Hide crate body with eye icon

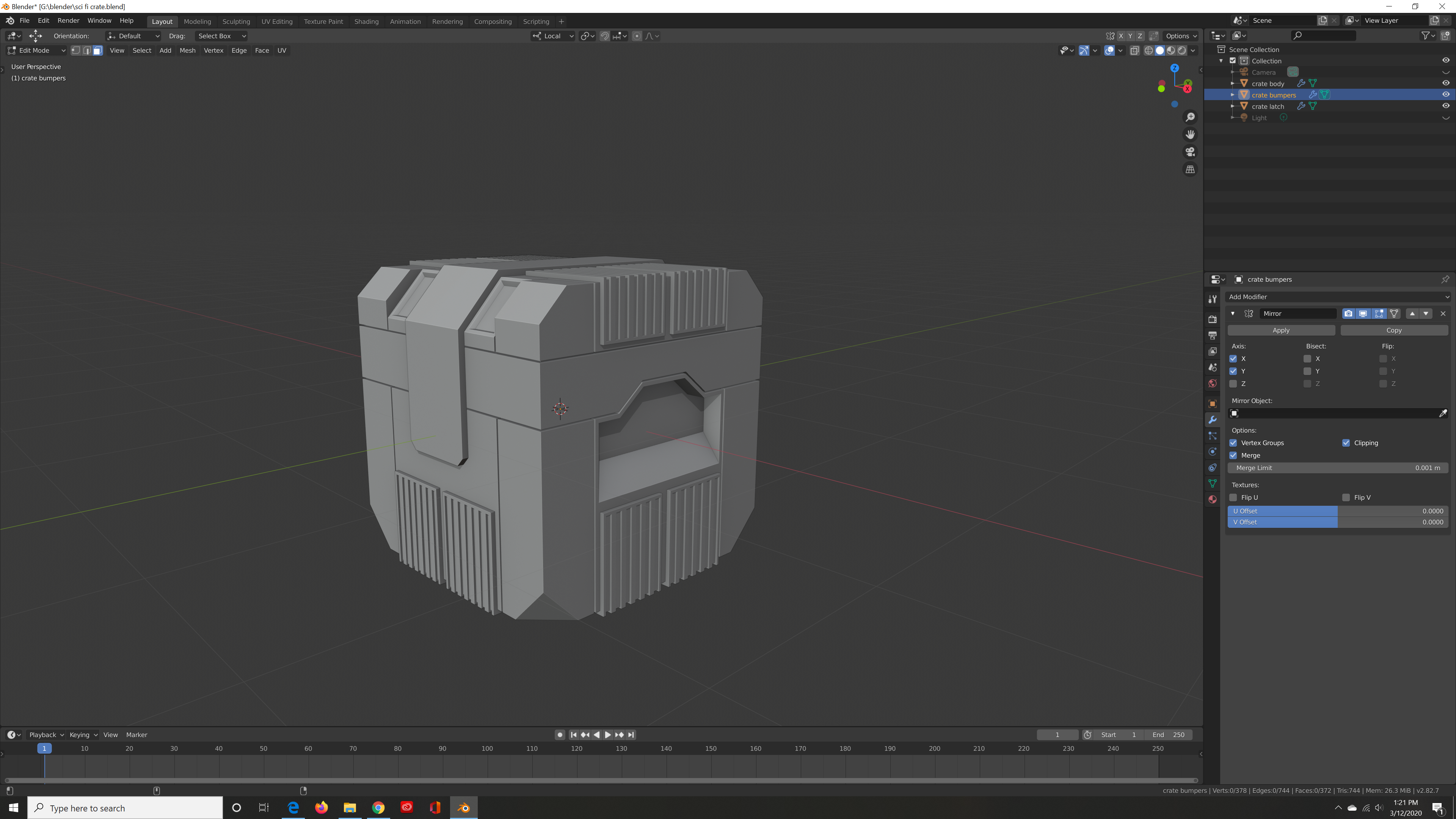[1445, 83]
